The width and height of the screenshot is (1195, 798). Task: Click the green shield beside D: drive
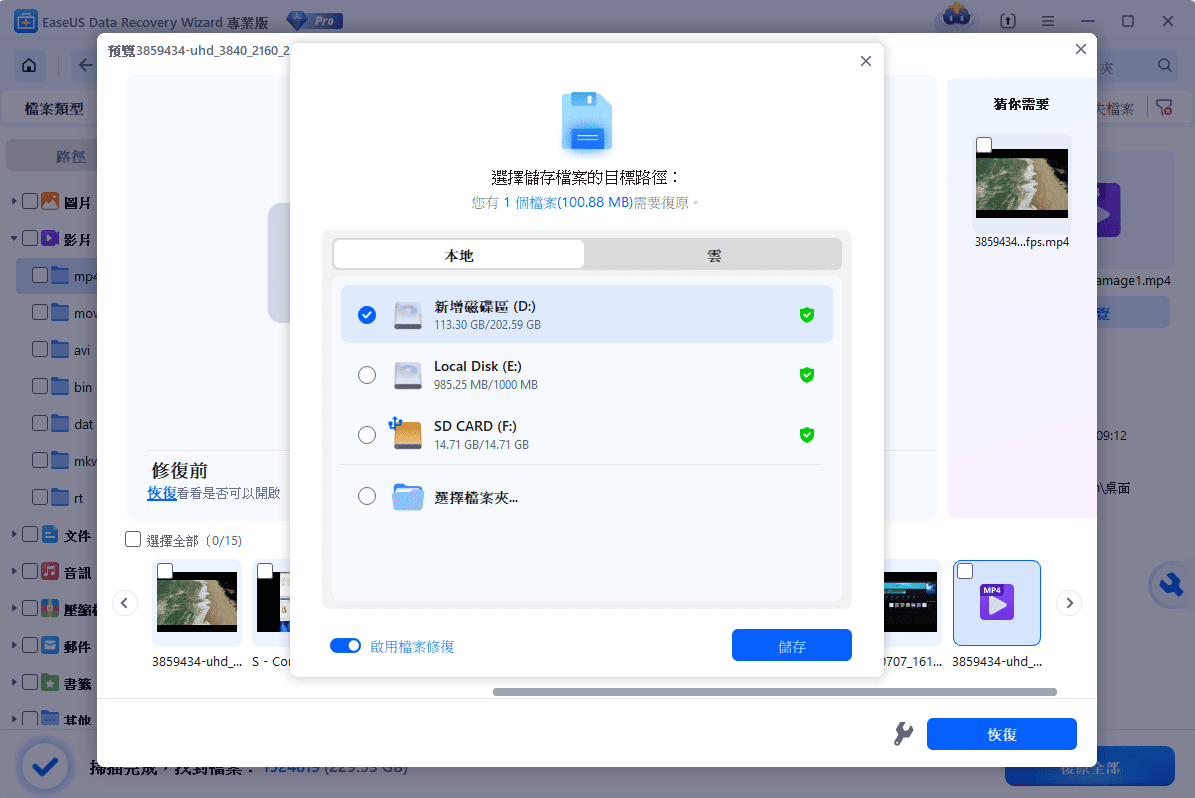coord(806,315)
